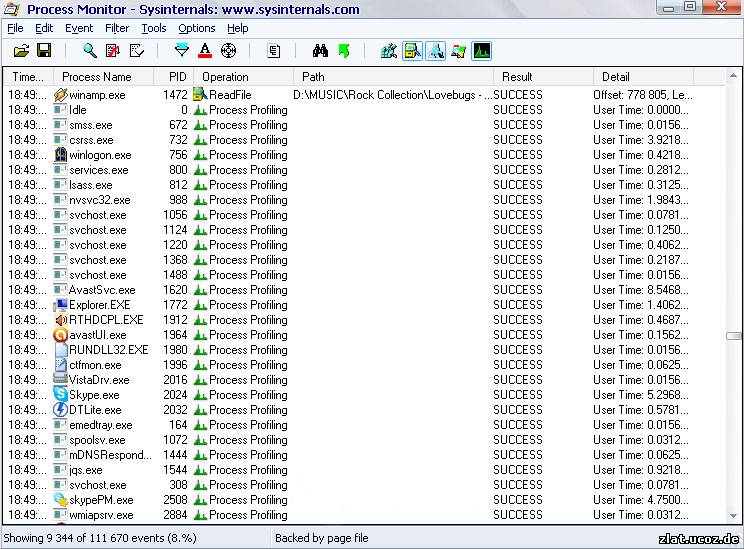Toggle the Autoscroll toolbar icon

113,50
